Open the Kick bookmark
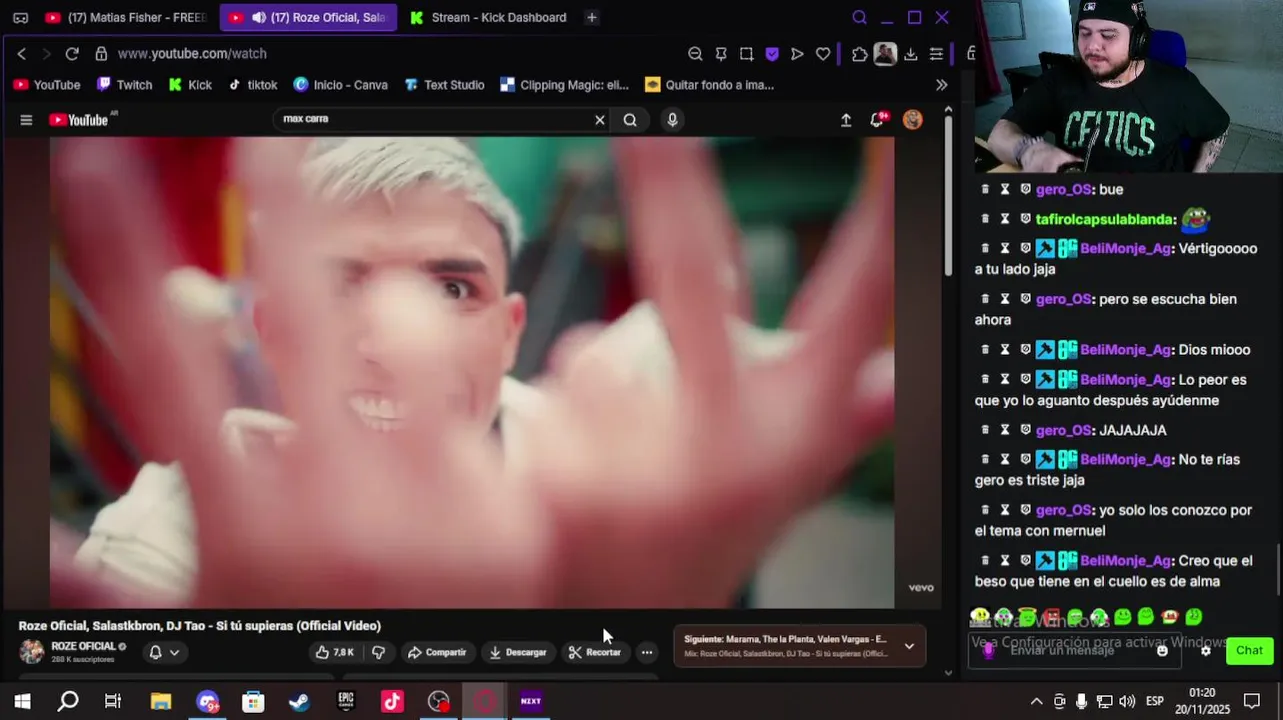Viewport: 1283px width, 720px height. click(190, 85)
